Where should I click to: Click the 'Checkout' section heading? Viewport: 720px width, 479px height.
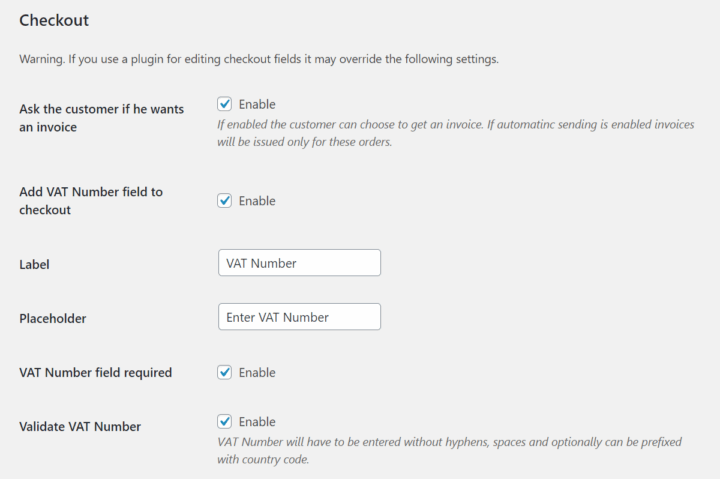tap(54, 20)
